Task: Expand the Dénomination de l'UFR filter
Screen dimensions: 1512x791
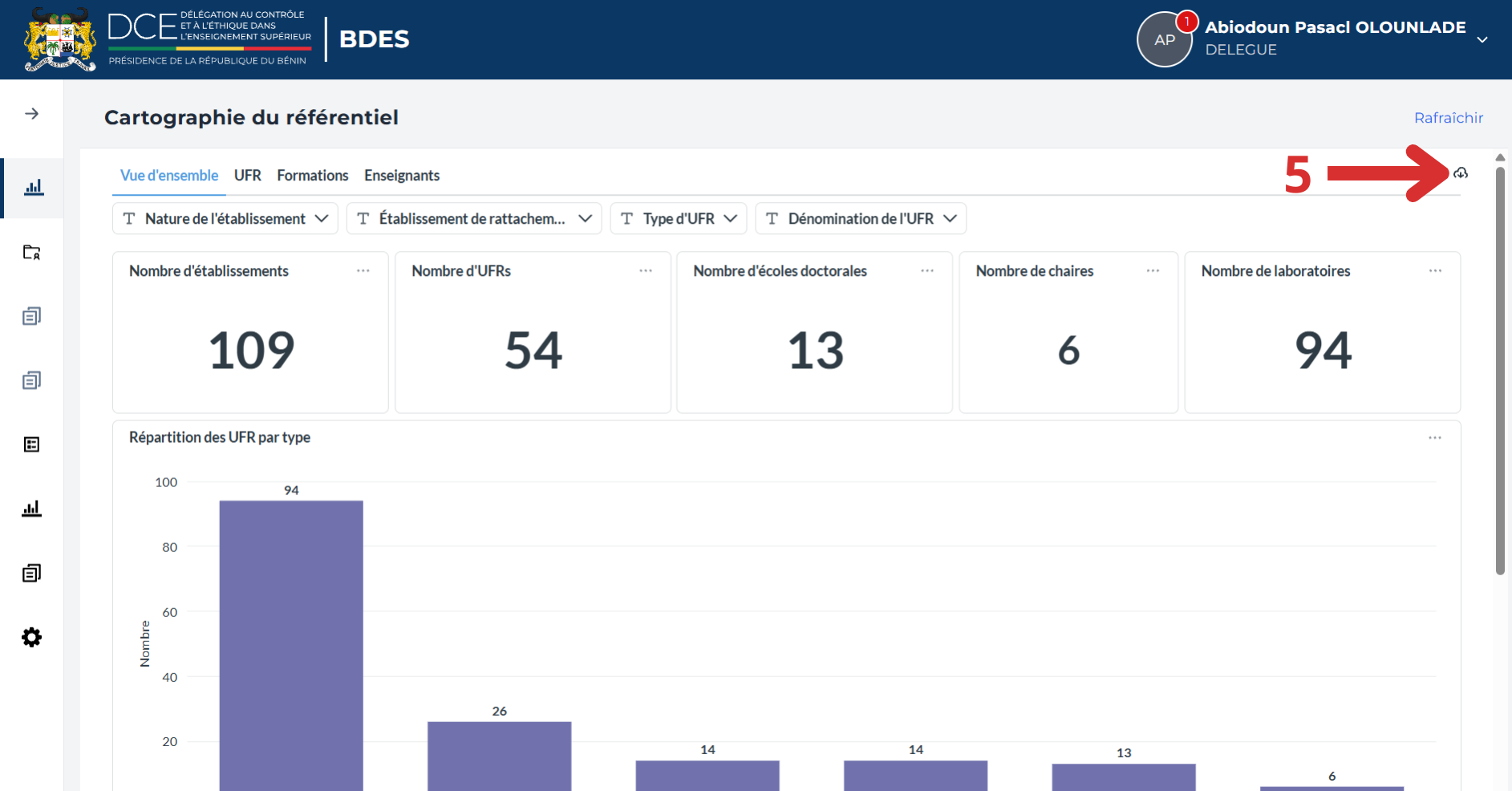Action: click(861, 218)
